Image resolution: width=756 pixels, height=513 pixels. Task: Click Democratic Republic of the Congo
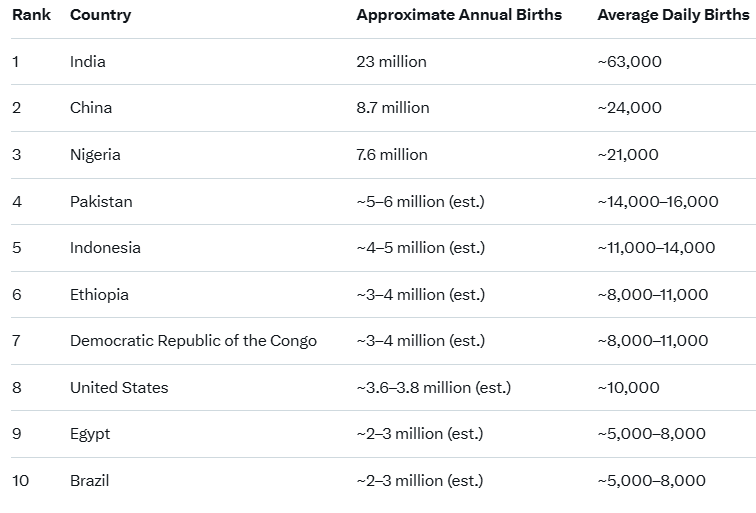click(x=193, y=341)
